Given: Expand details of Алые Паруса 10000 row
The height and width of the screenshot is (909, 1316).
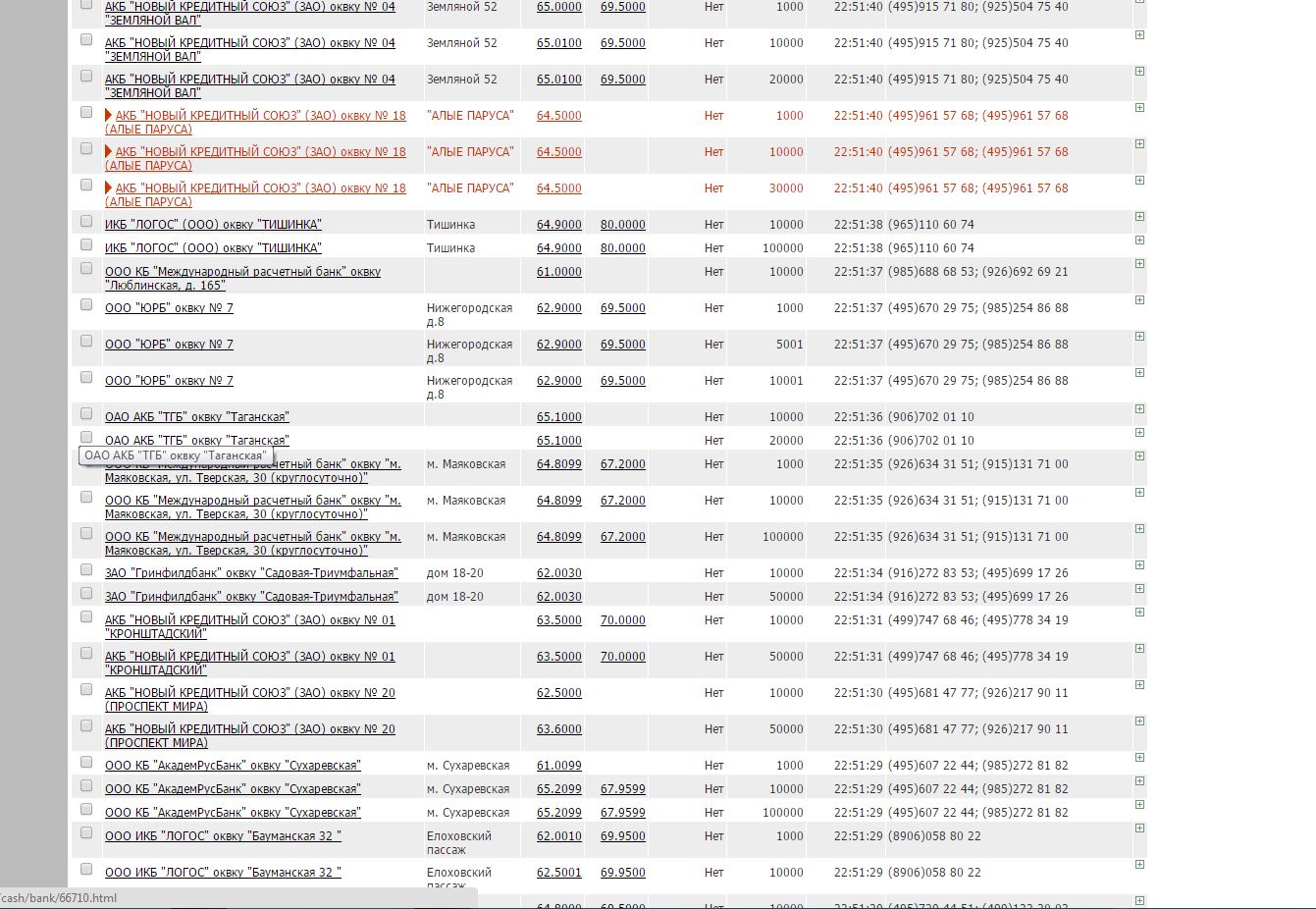Looking at the screenshot, I should [x=1139, y=144].
